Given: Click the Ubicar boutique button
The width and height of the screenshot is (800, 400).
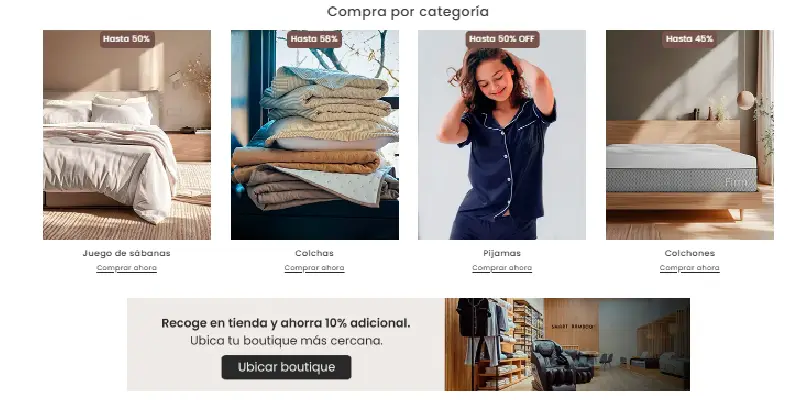Looking at the screenshot, I should tap(286, 367).
